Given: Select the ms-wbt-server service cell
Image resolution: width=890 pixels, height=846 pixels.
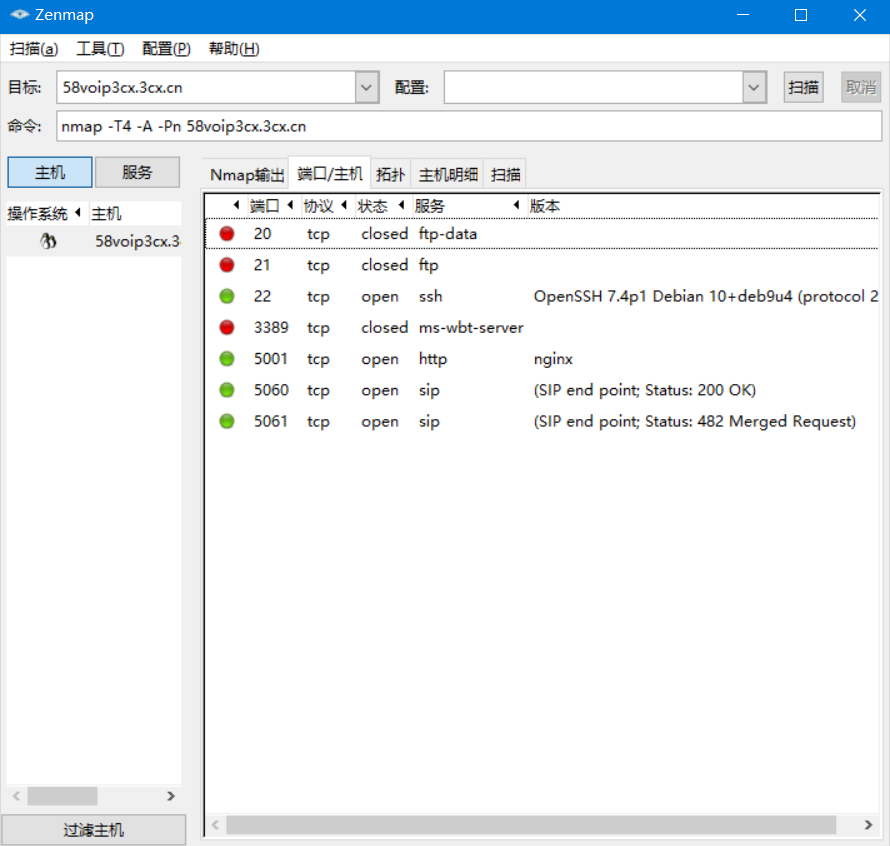Looking at the screenshot, I should click(471, 328).
